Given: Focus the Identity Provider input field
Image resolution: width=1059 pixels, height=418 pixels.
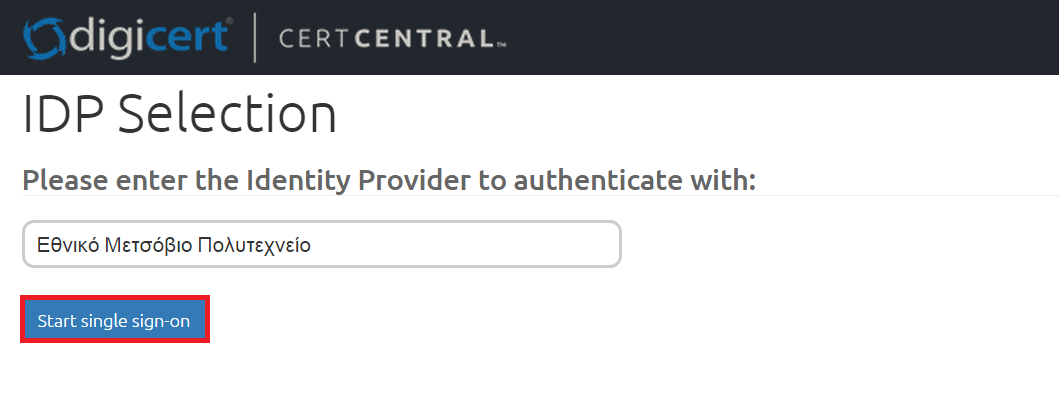Looking at the screenshot, I should pos(321,244).
